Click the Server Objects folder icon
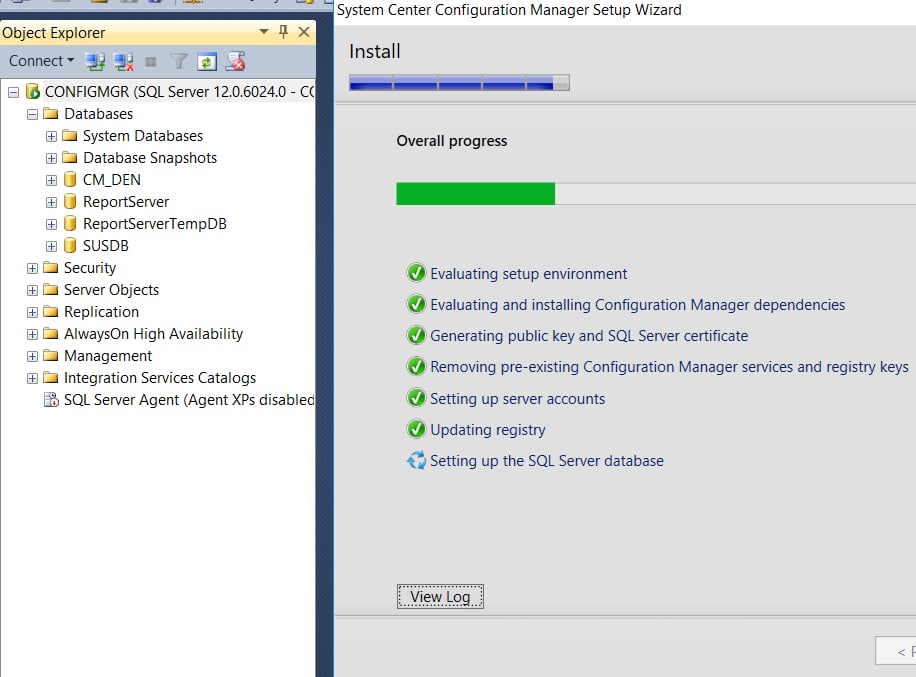The width and height of the screenshot is (916, 677). (51, 289)
